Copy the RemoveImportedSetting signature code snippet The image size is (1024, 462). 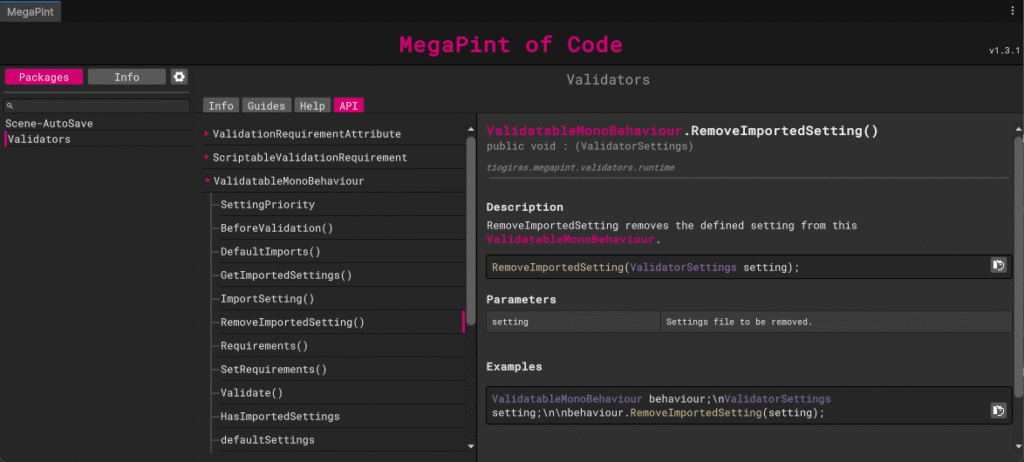coord(997,266)
